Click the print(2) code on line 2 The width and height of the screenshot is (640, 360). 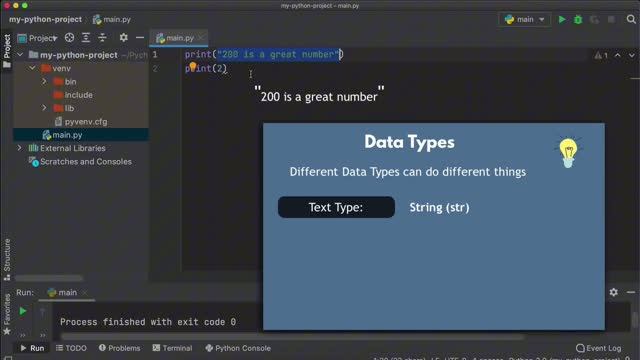pyautogui.click(x=206, y=68)
